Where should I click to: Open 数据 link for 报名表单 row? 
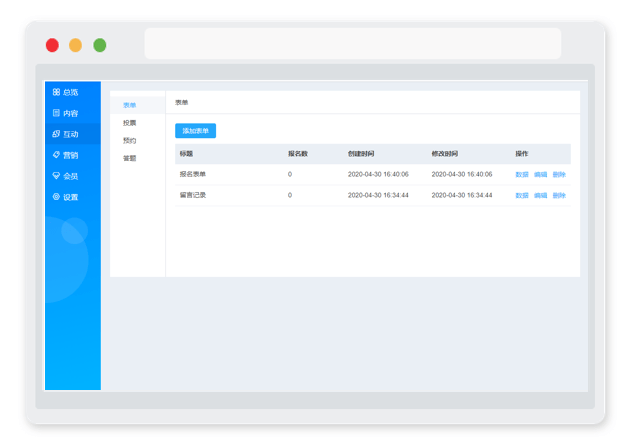(522, 174)
